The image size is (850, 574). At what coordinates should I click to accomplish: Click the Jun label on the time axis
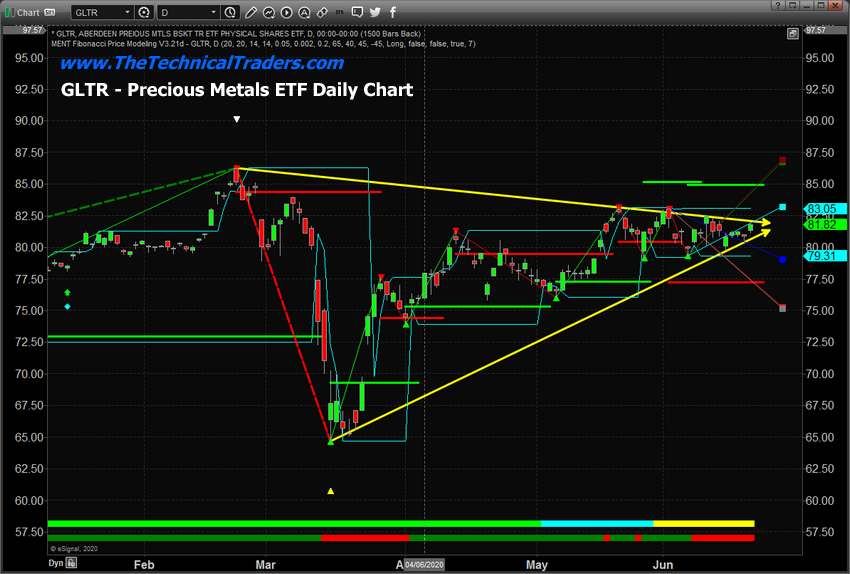click(x=662, y=565)
